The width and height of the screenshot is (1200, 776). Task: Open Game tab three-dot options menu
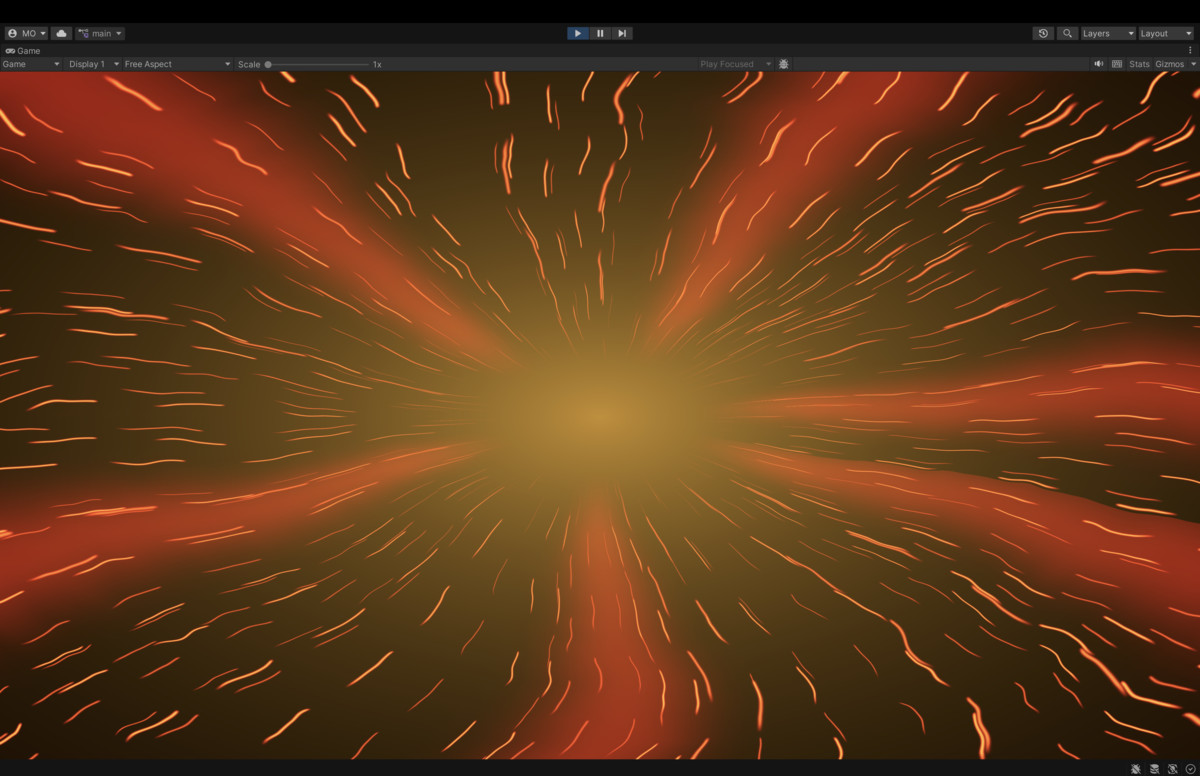click(x=1190, y=50)
